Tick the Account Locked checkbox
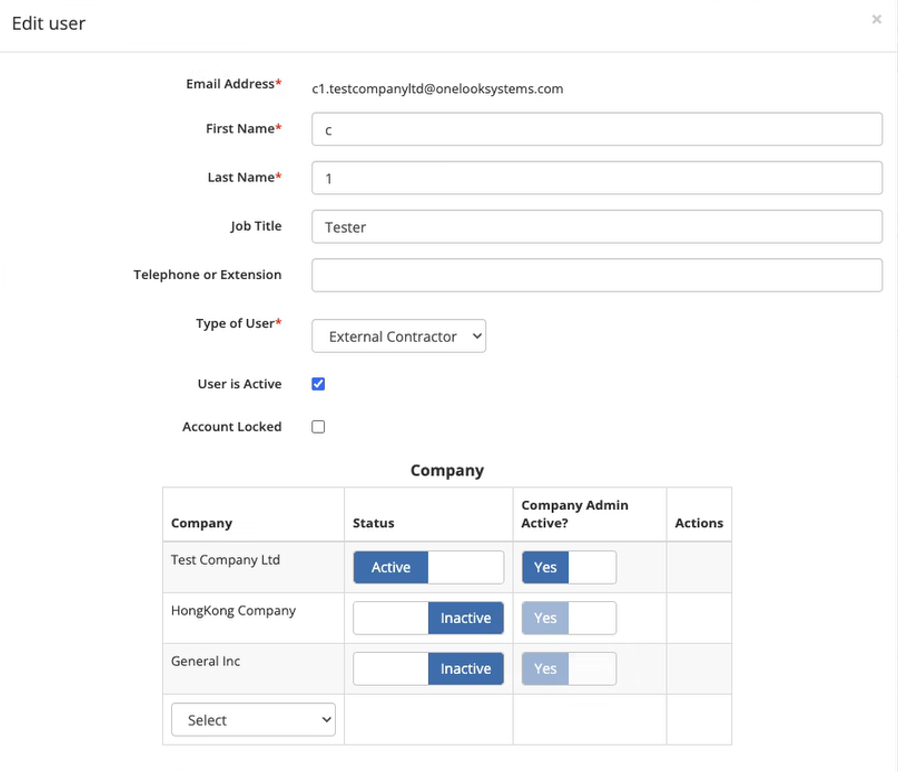Image resolution: width=898 pixels, height=775 pixels. pyautogui.click(x=318, y=427)
